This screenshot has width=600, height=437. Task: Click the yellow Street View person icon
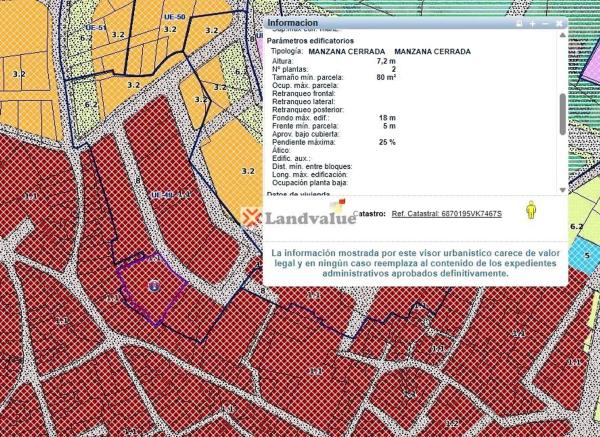532,211
